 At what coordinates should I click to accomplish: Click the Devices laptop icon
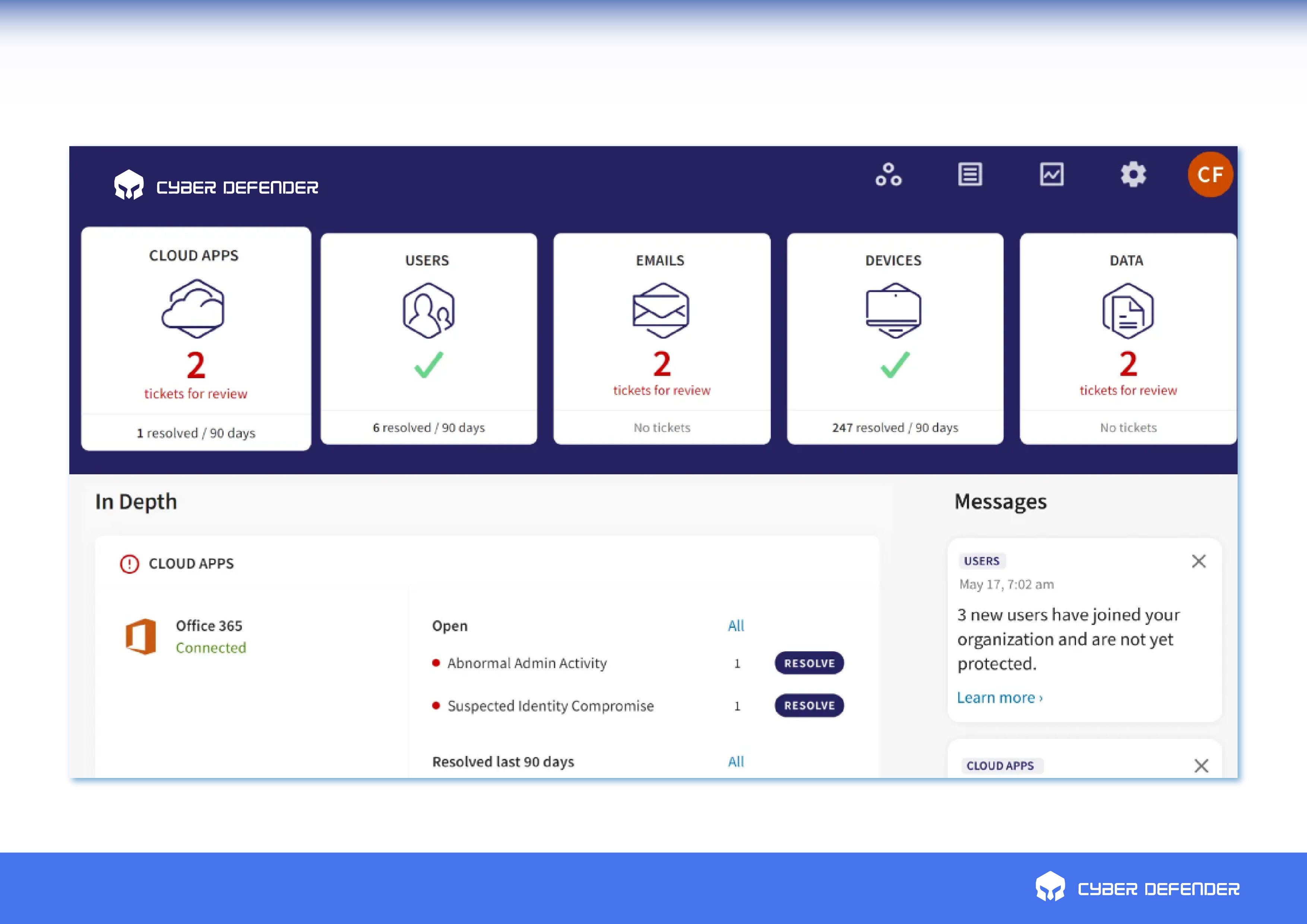[x=894, y=310]
